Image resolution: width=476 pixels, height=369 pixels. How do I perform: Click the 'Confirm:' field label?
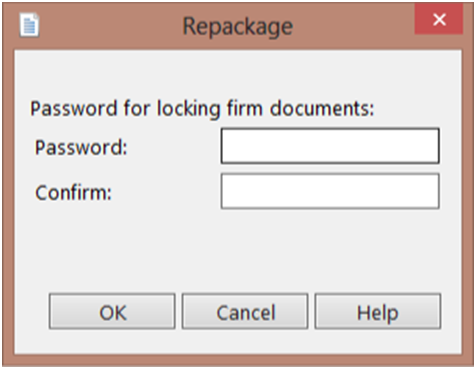click(x=73, y=193)
